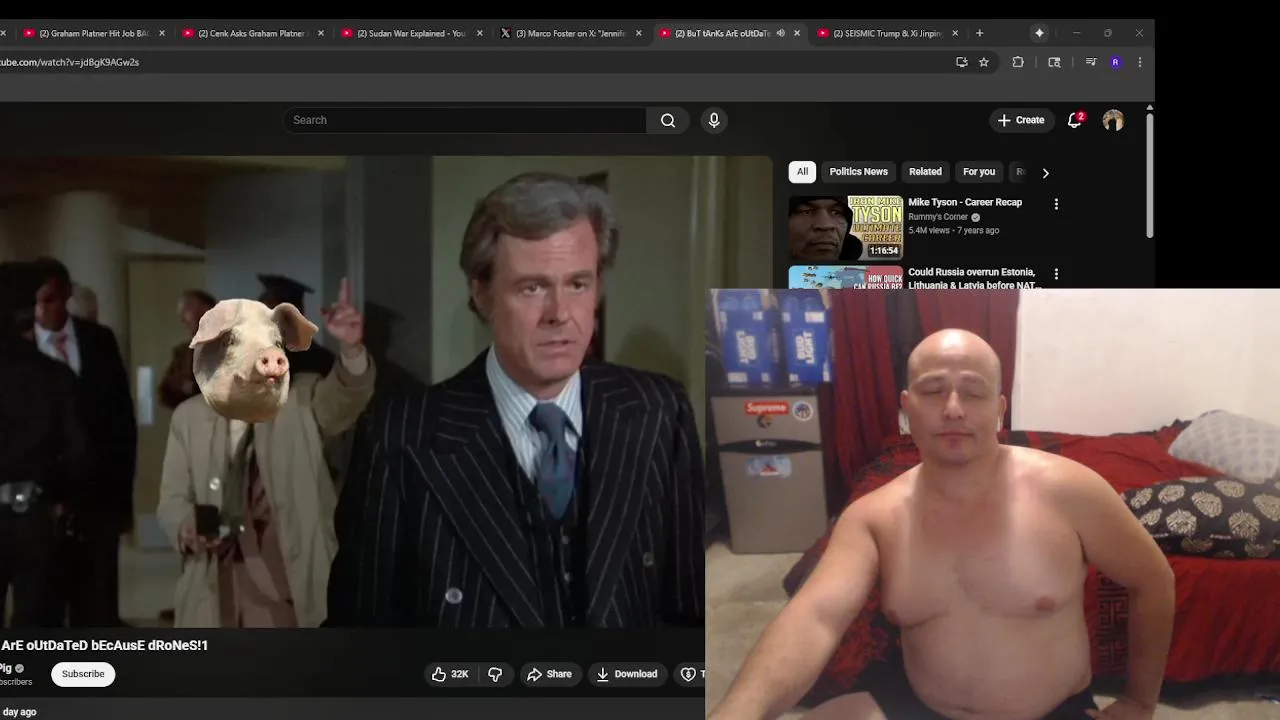Image resolution: width=1280 pixels, height=720 pixels.
Task: Close the Cenk Asks Graham Platner tab
Action: (x=321, y=33)
